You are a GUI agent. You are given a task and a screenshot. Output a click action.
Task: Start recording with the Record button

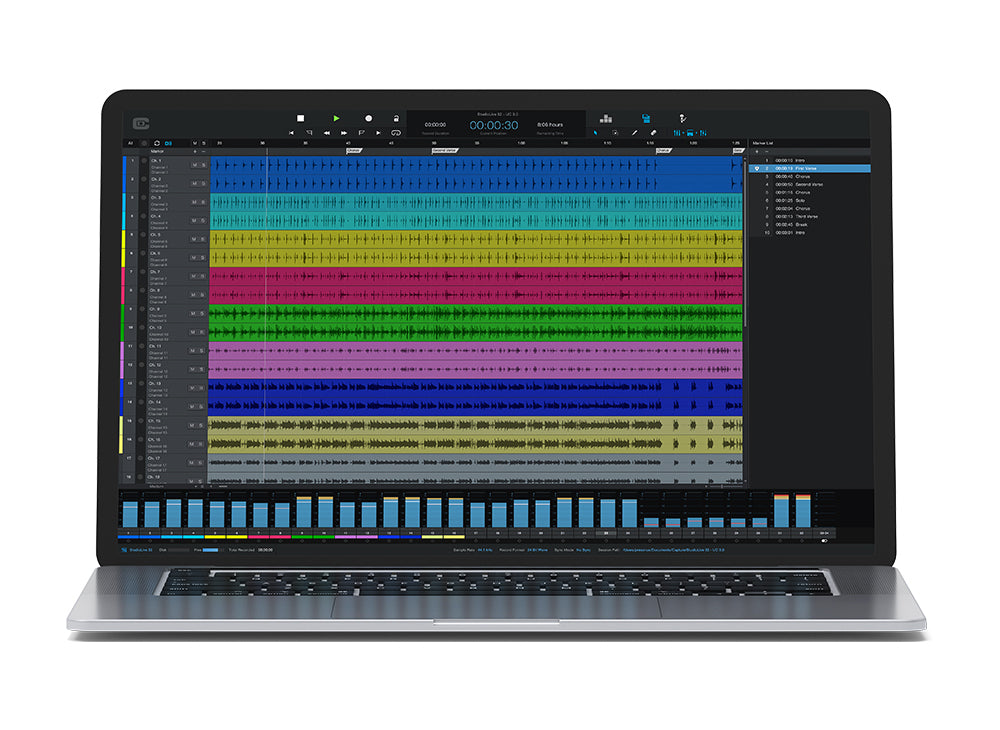(368, 118)
